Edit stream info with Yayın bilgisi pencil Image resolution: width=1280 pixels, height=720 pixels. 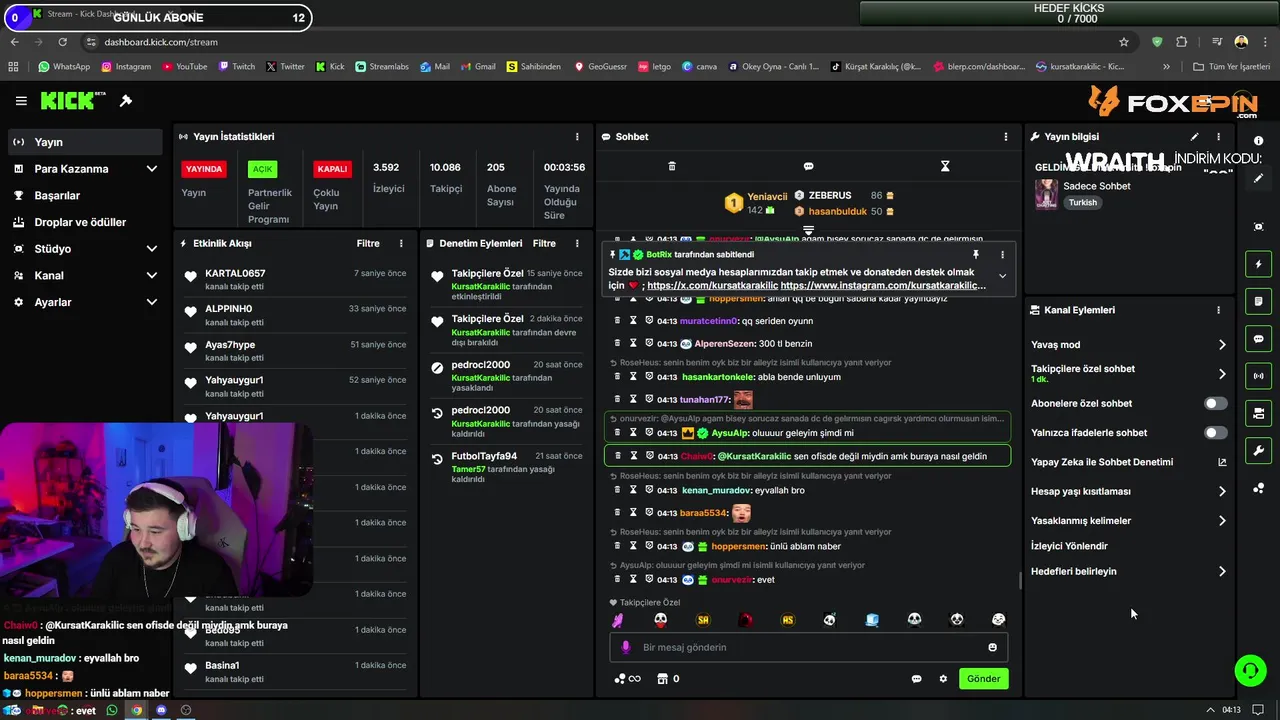click(1194, 136)
